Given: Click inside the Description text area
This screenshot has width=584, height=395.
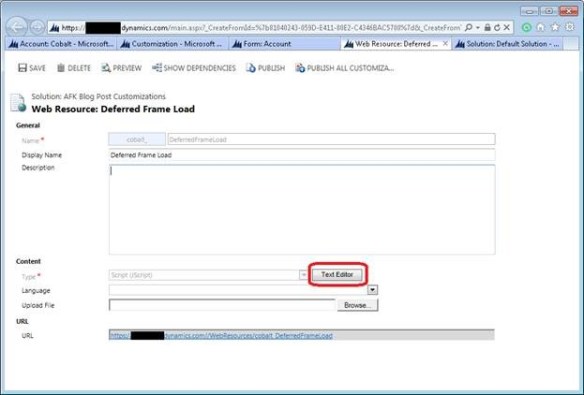Looking at the screenshot, I should [x=302, y=210].
